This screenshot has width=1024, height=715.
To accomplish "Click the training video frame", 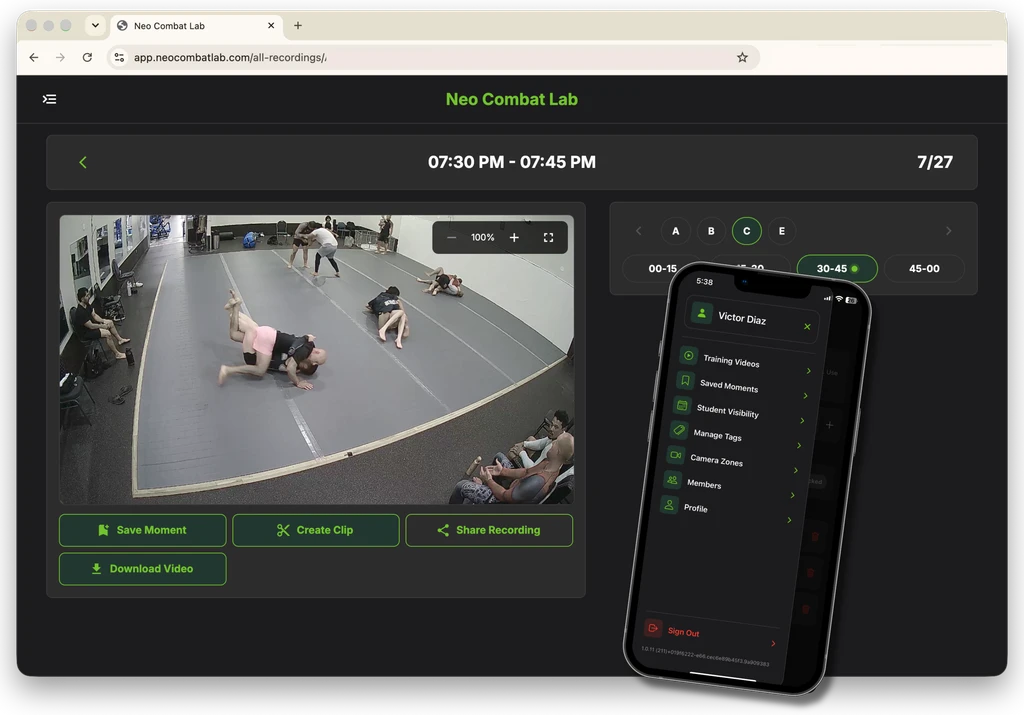I will [317, 360].
